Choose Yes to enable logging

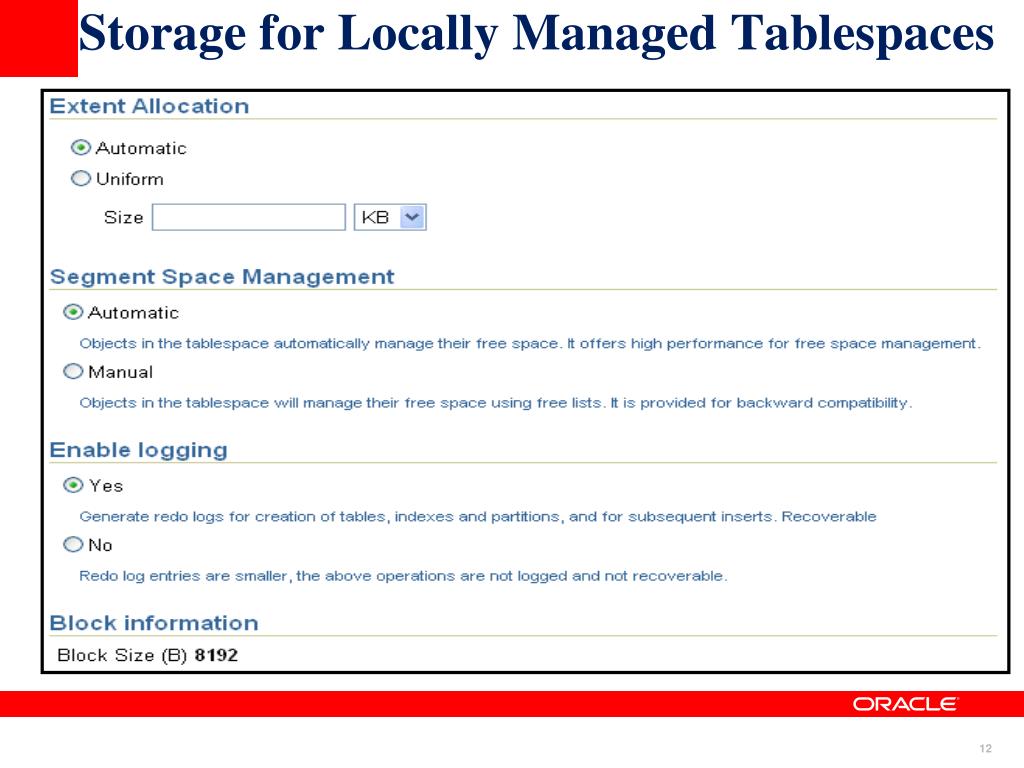[x=73, y=485]
